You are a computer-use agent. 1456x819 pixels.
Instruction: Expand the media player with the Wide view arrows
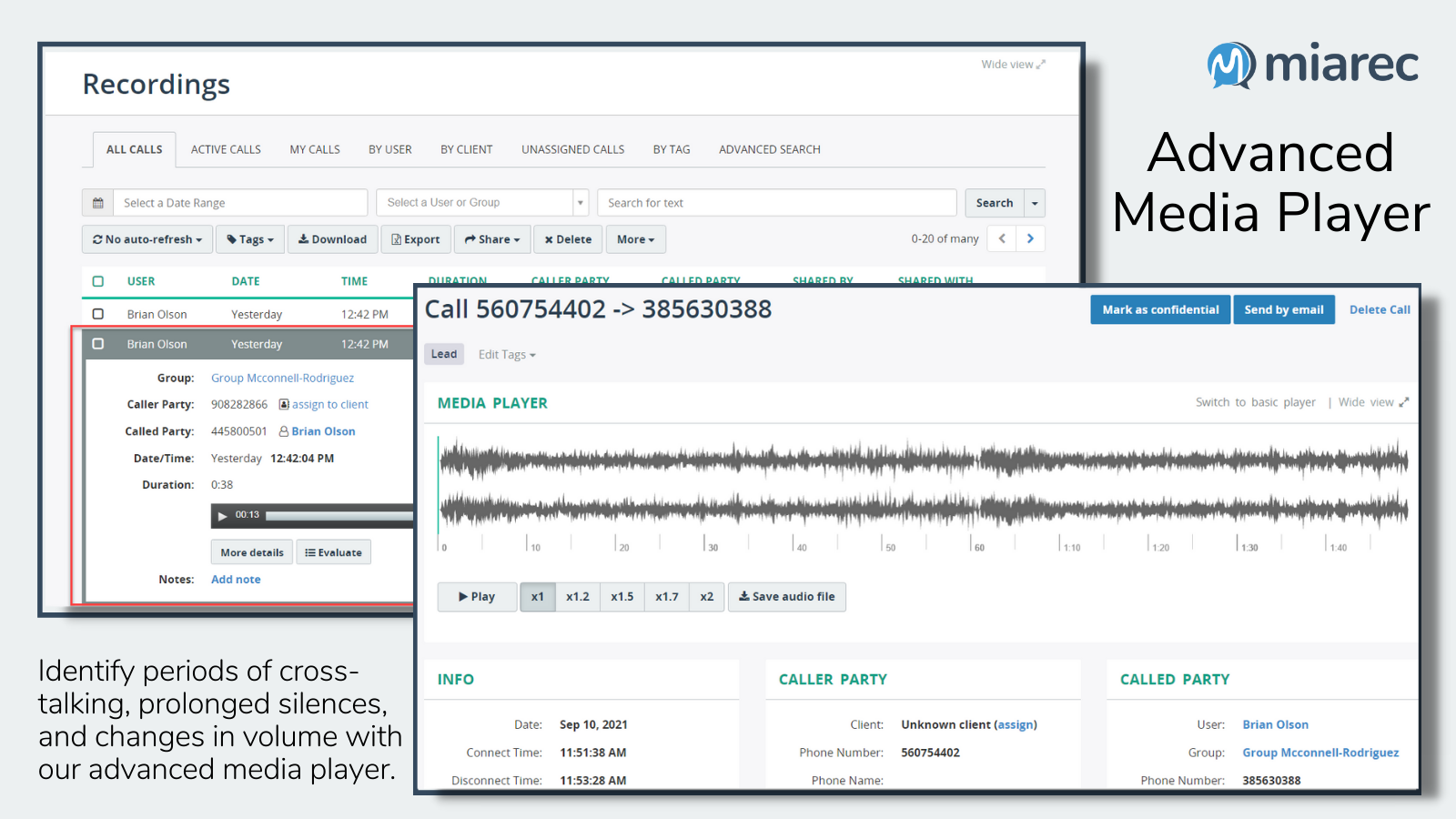point(1402,401)
